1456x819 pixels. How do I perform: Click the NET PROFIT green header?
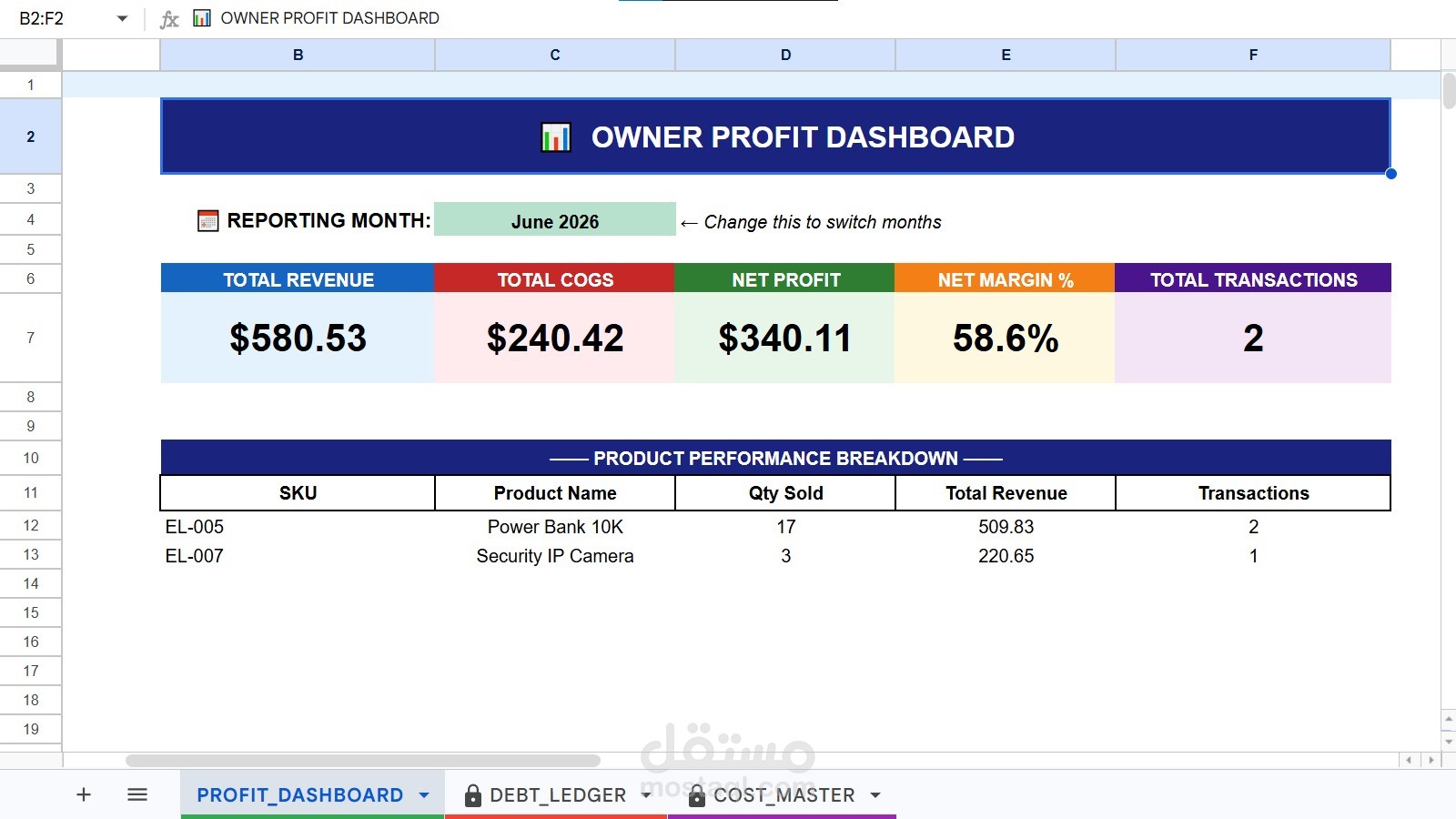[785, 278]
